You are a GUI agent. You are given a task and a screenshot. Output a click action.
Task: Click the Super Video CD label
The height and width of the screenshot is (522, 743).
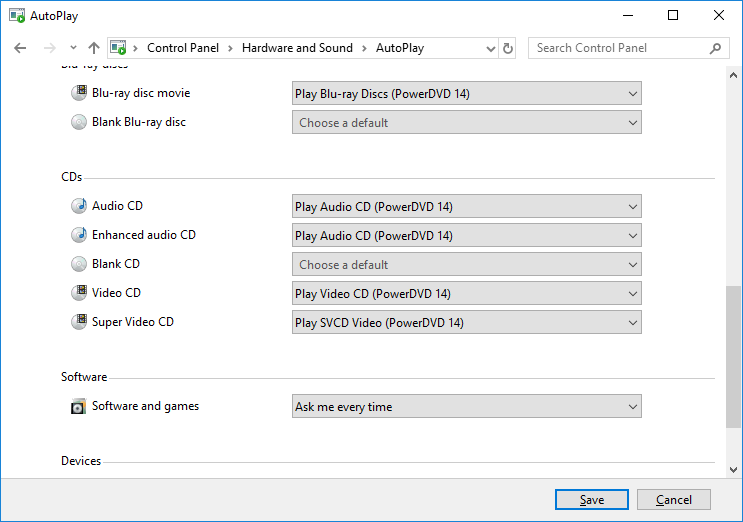[133, 322]
